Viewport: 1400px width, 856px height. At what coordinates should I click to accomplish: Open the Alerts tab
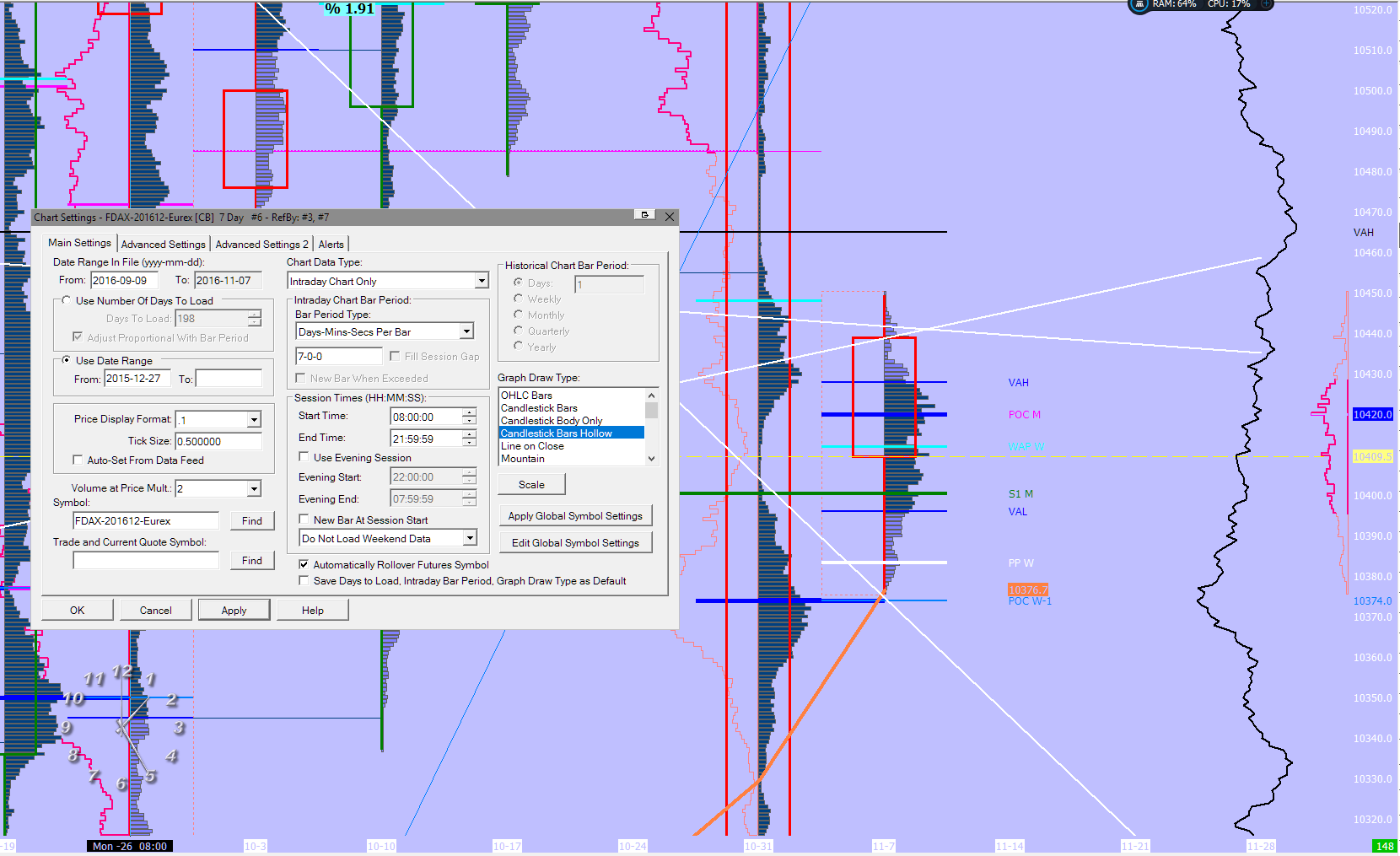[x=331, y=245]
